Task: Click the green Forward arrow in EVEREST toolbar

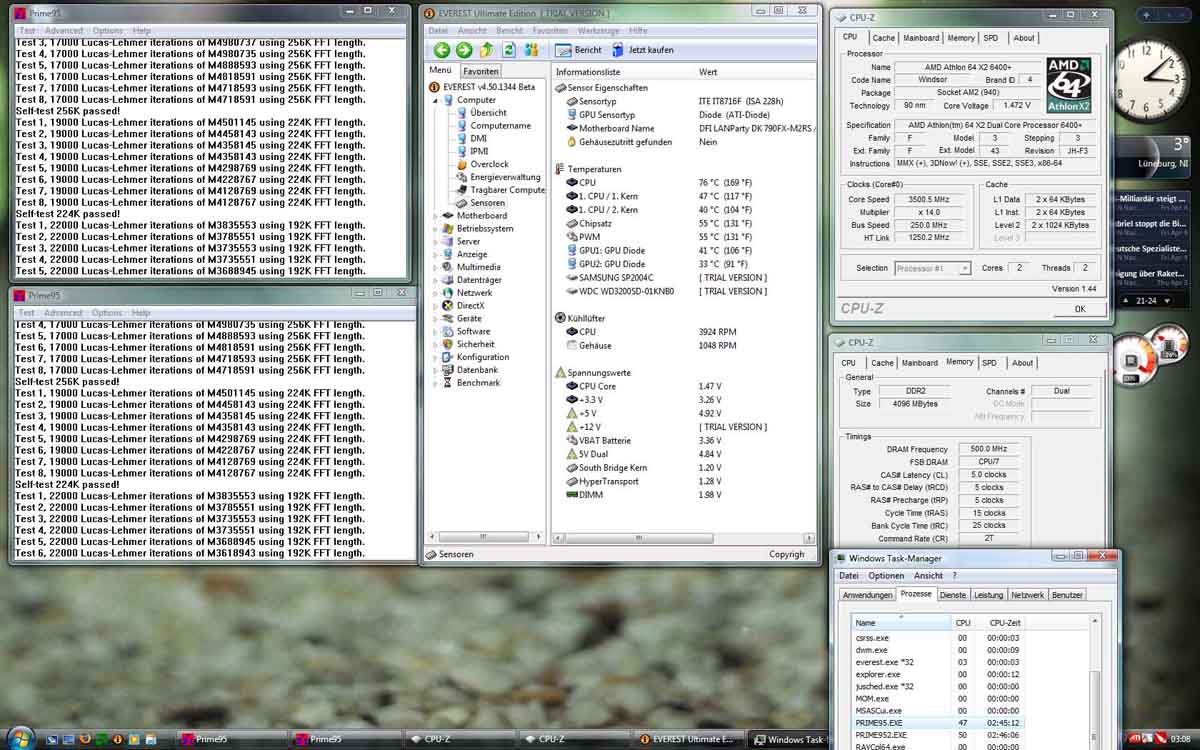Action: (x=464, y=50)
